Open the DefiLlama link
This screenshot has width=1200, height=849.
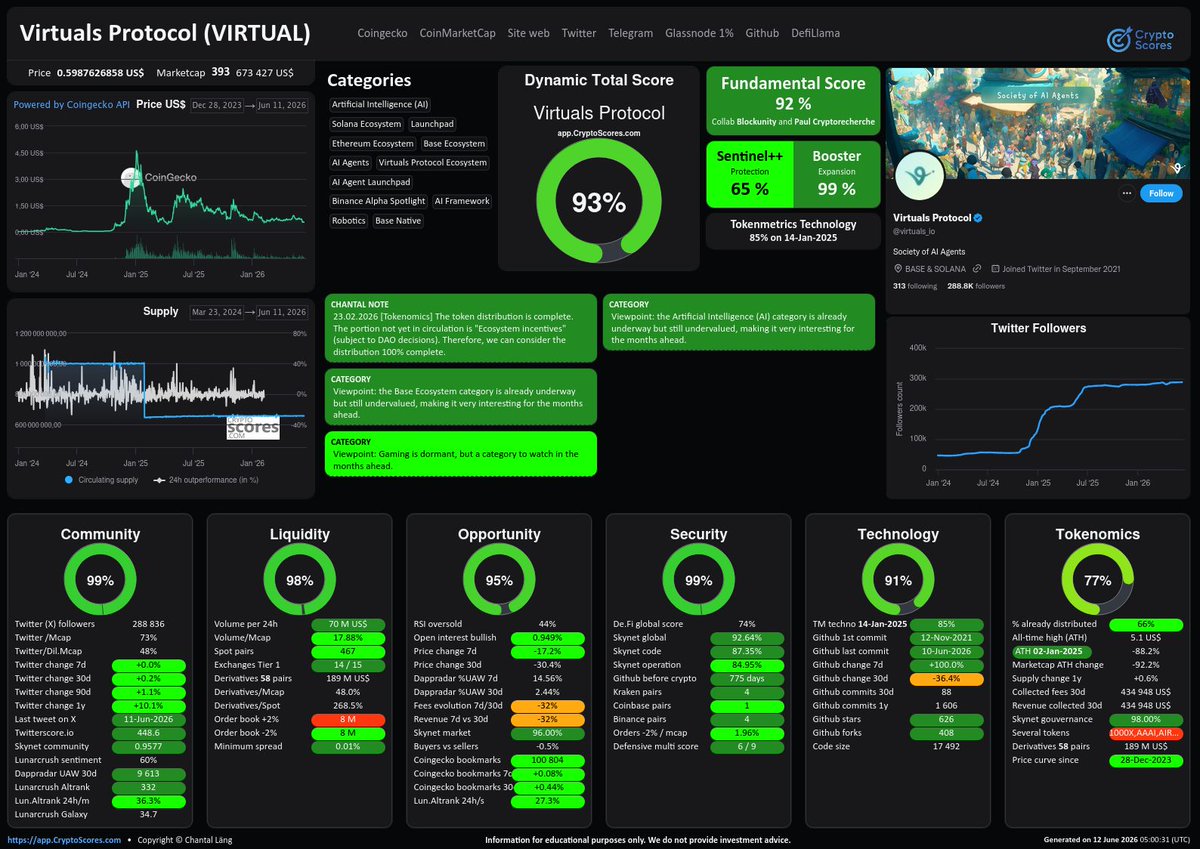tap(815, 33)
